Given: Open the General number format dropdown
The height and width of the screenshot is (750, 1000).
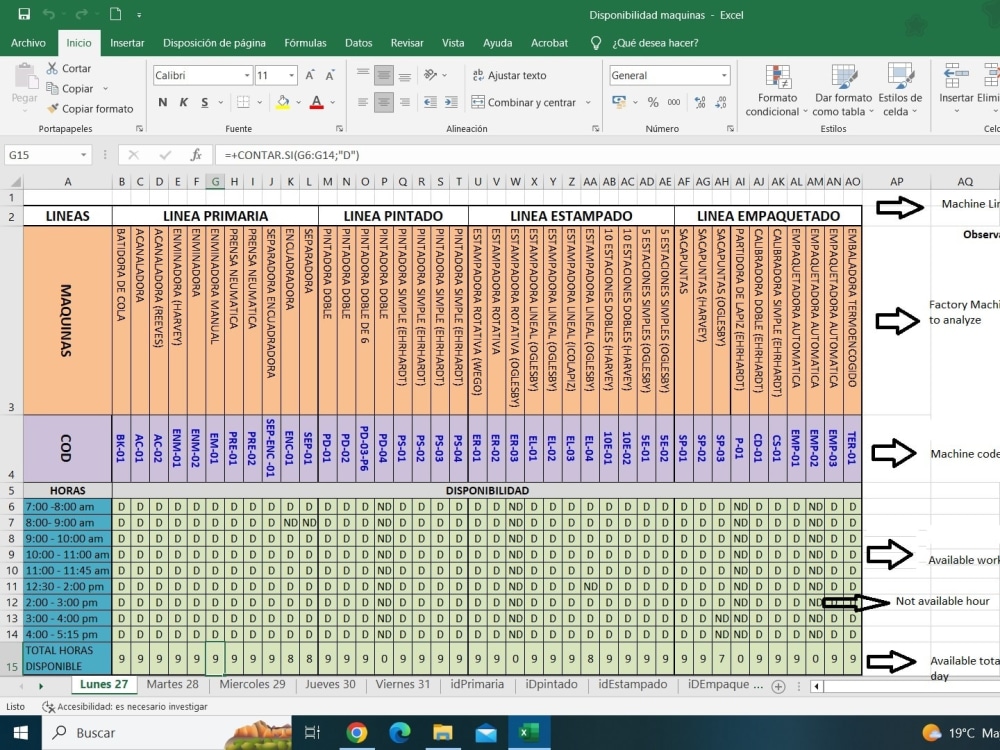Looking at the screenshot, I should tap(724, 75).
